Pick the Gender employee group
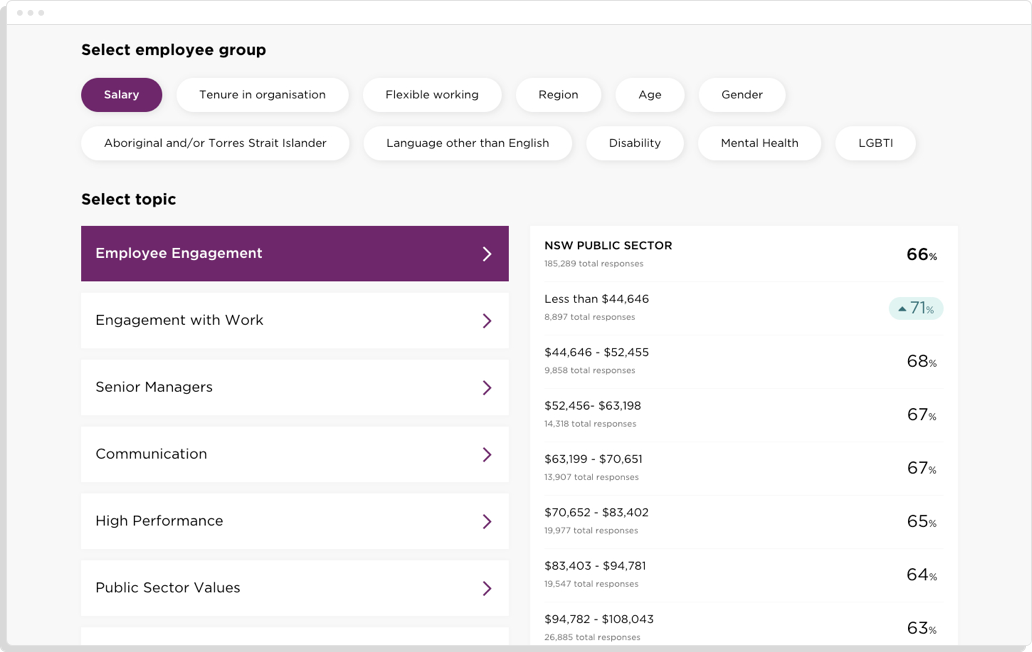 (x=742, y=95)
